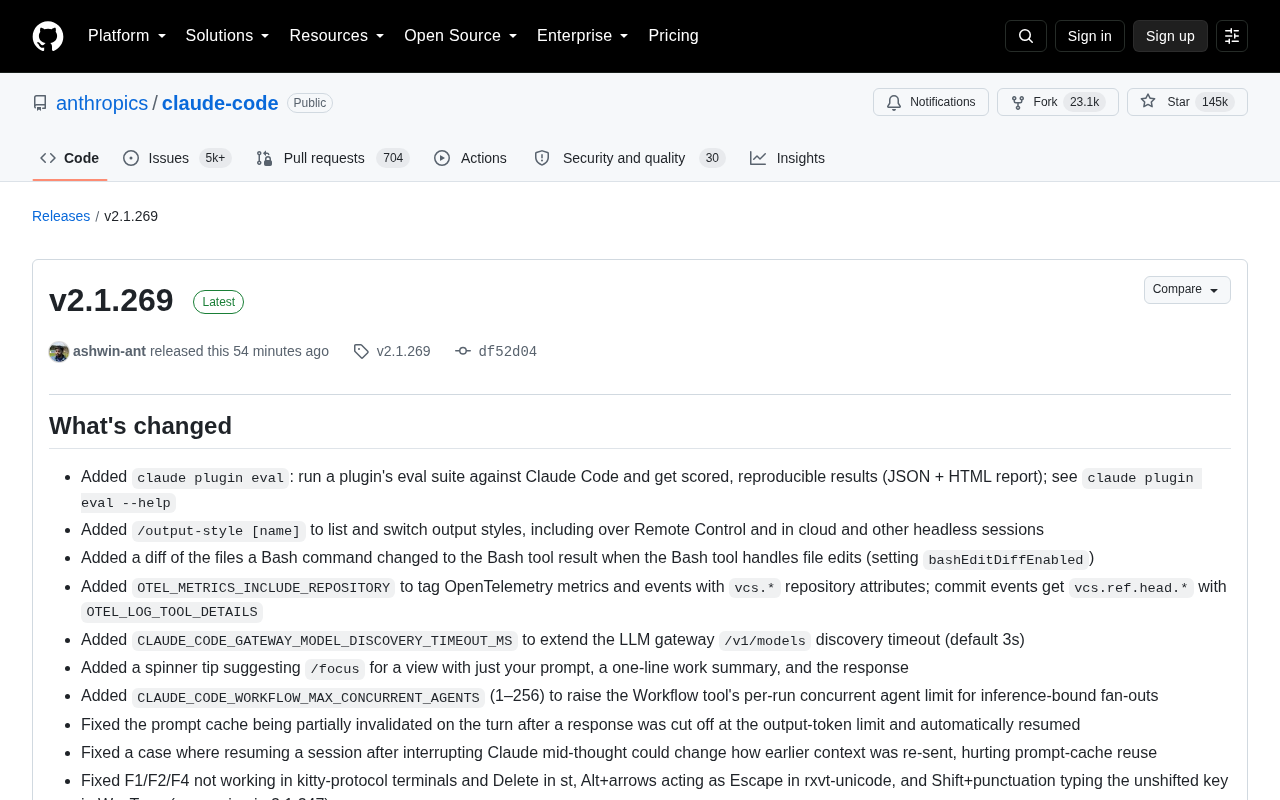Image resolution: width=1280 pixels, height=800 pixels.
Task: Click the Public visibility label
Action: click(310, 103)
